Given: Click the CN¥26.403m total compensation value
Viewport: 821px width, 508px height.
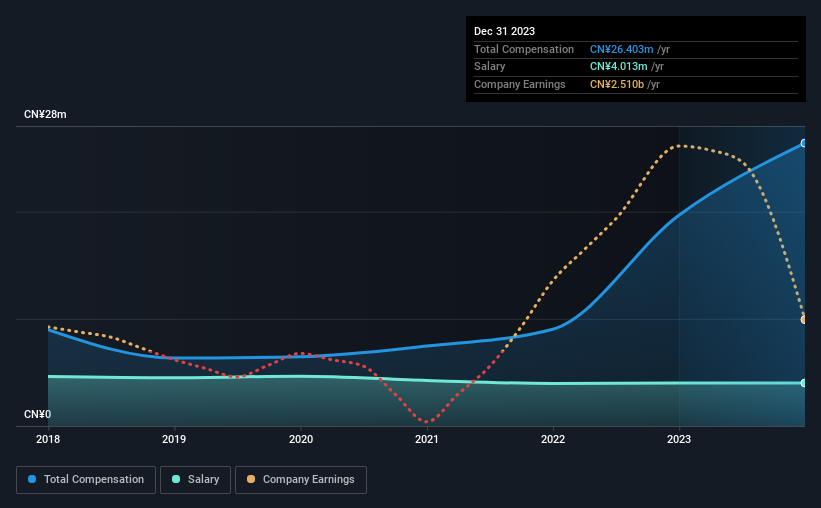Looking at the screenshot, I should click(622, 49).
